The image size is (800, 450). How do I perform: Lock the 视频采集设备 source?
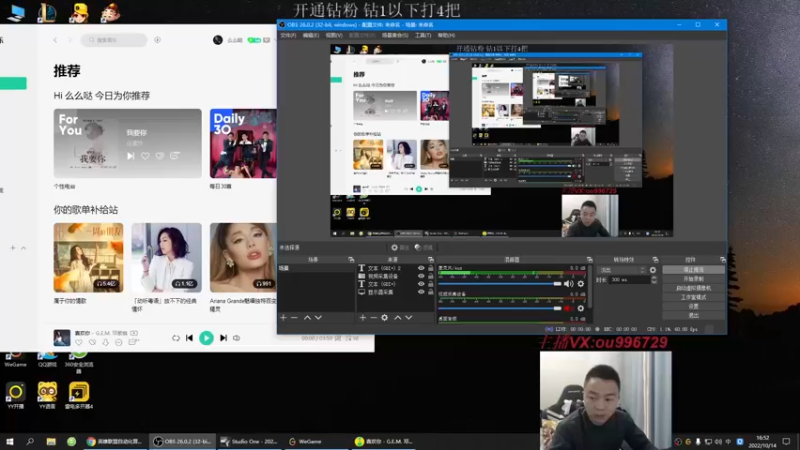(431, 276)
